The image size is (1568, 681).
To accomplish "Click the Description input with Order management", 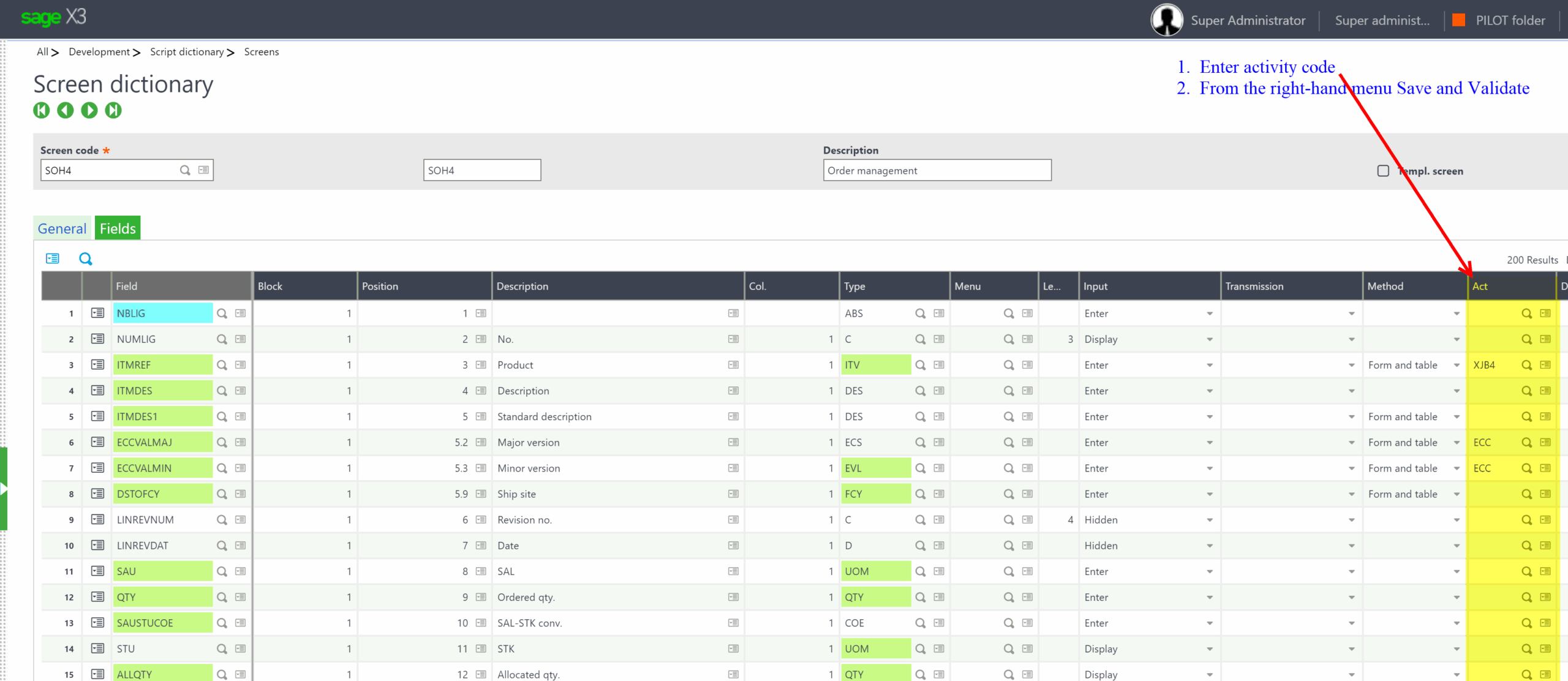I will pyautogui.click(x=937, y=170).
